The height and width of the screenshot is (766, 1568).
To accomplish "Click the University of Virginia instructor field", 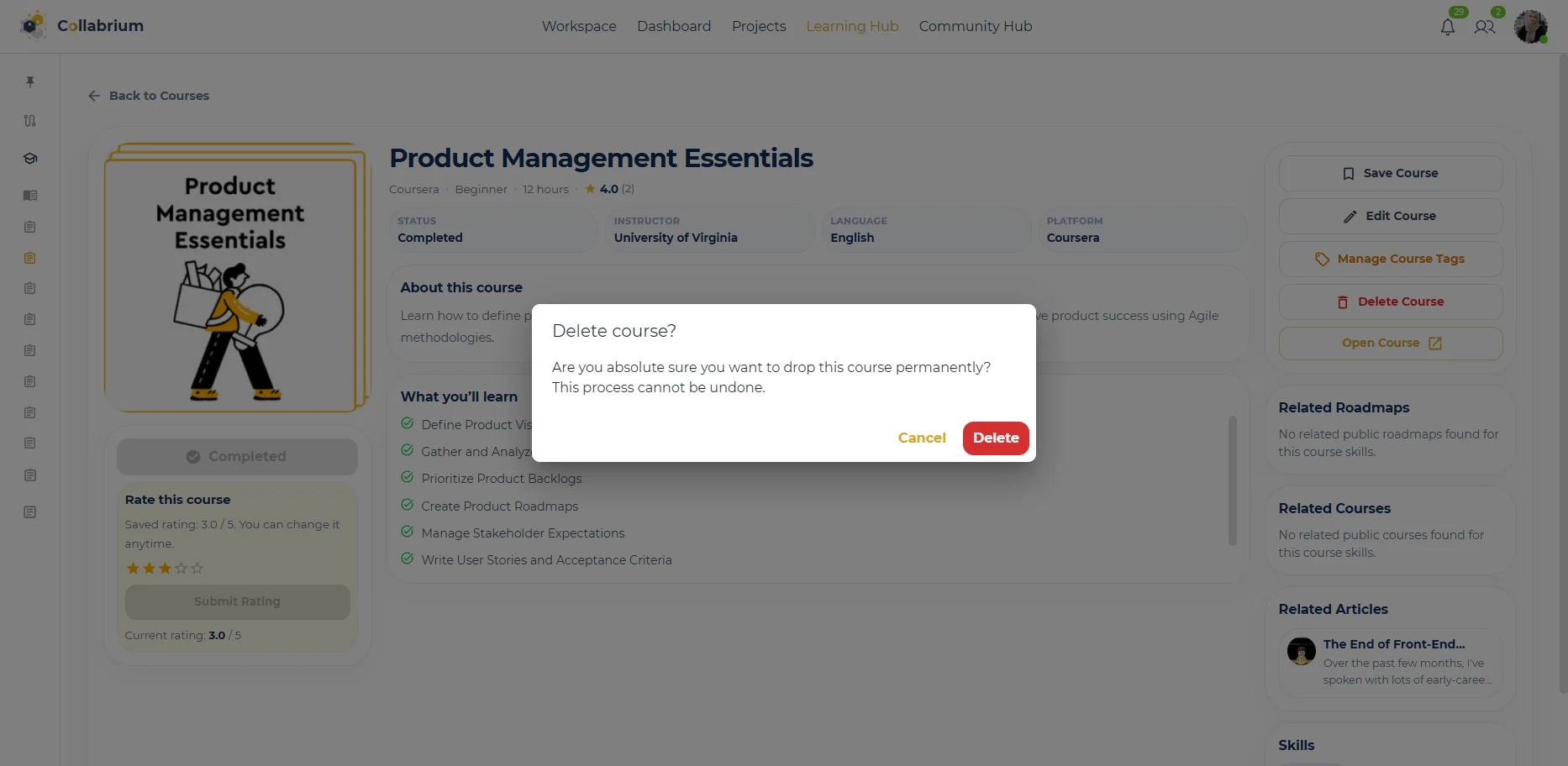I will tap(709, 230).
